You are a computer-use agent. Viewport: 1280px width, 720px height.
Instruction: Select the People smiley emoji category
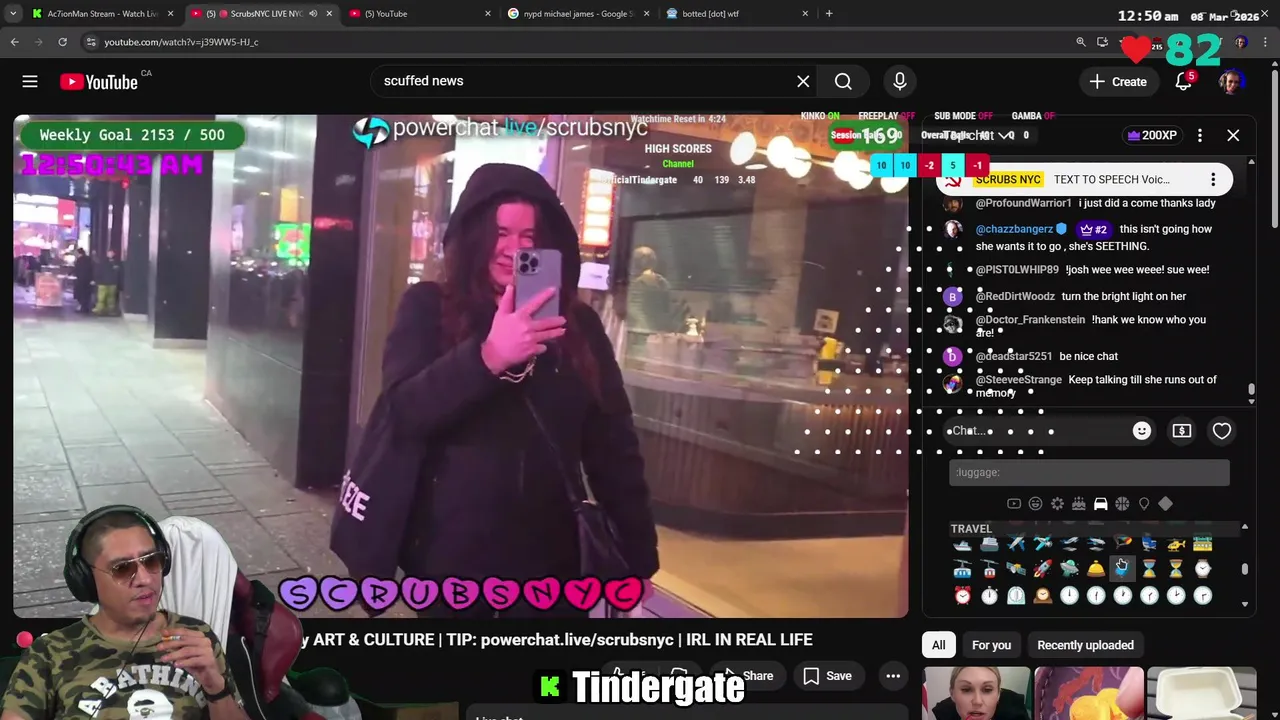1035,504
